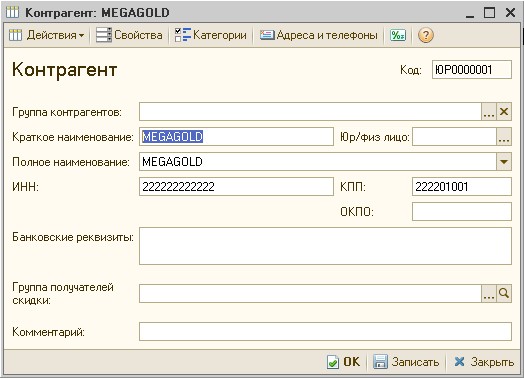
Task: Open the Действия dropdown menu
Action: [x=47, y=35]
